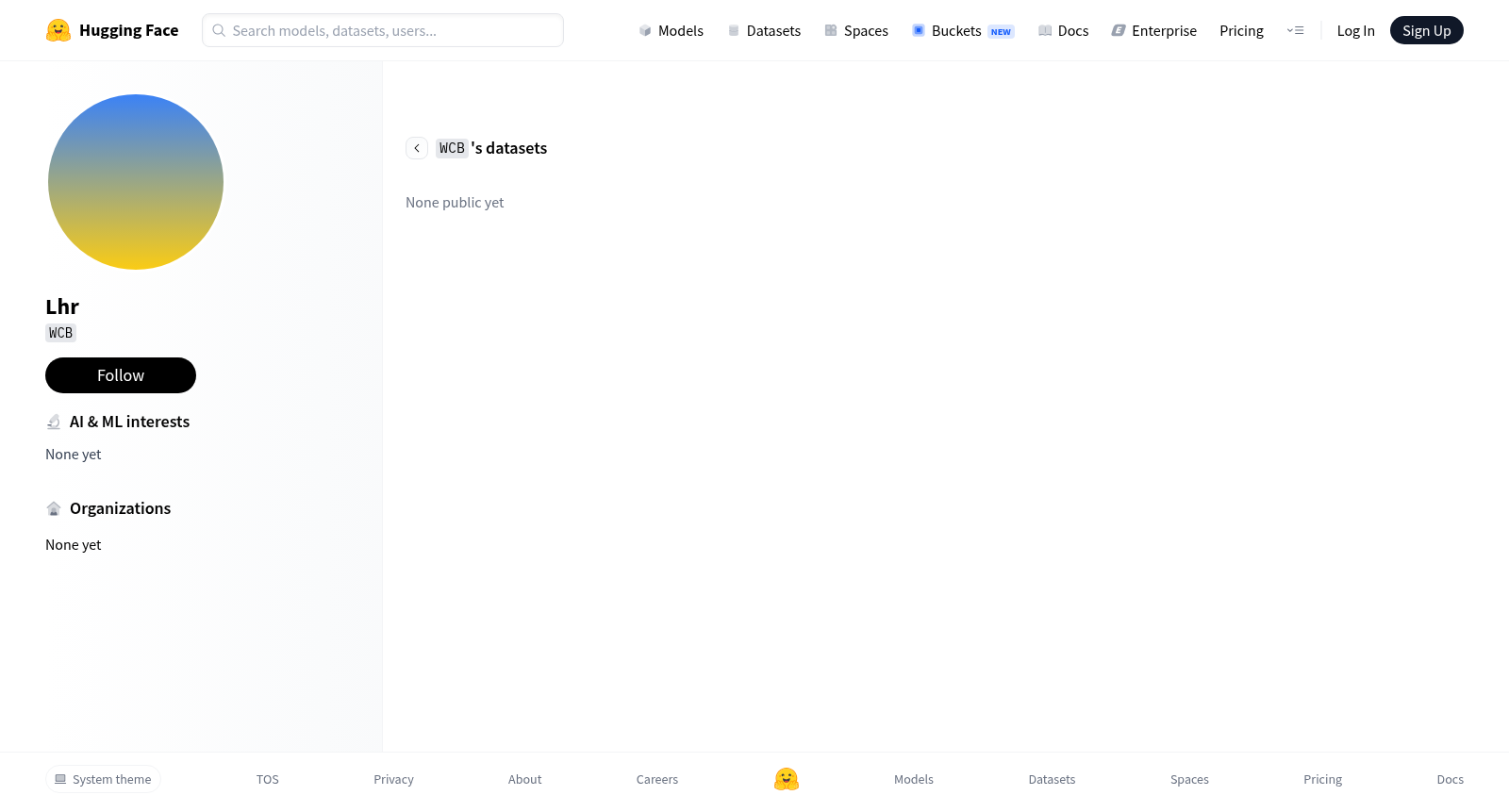The width and height of the screenshot is (1509, 812).
Task: Click the Sign Up button
Action: click(x=1426, y=30)
